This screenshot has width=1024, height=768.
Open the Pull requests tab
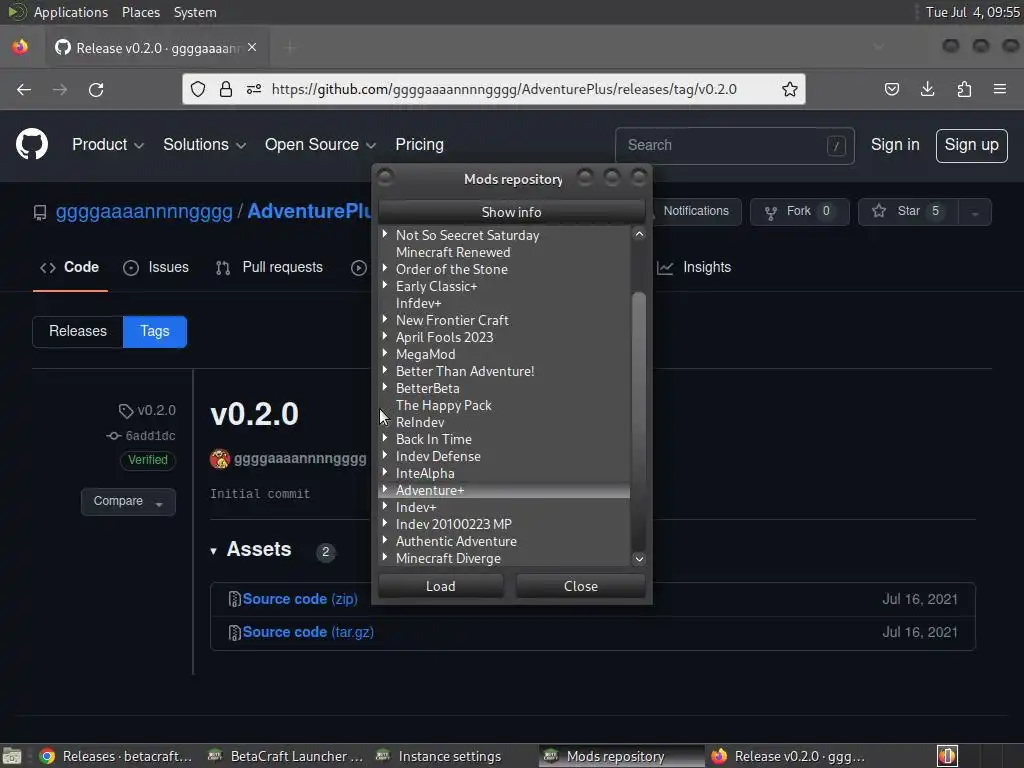(x=269, y=268)
